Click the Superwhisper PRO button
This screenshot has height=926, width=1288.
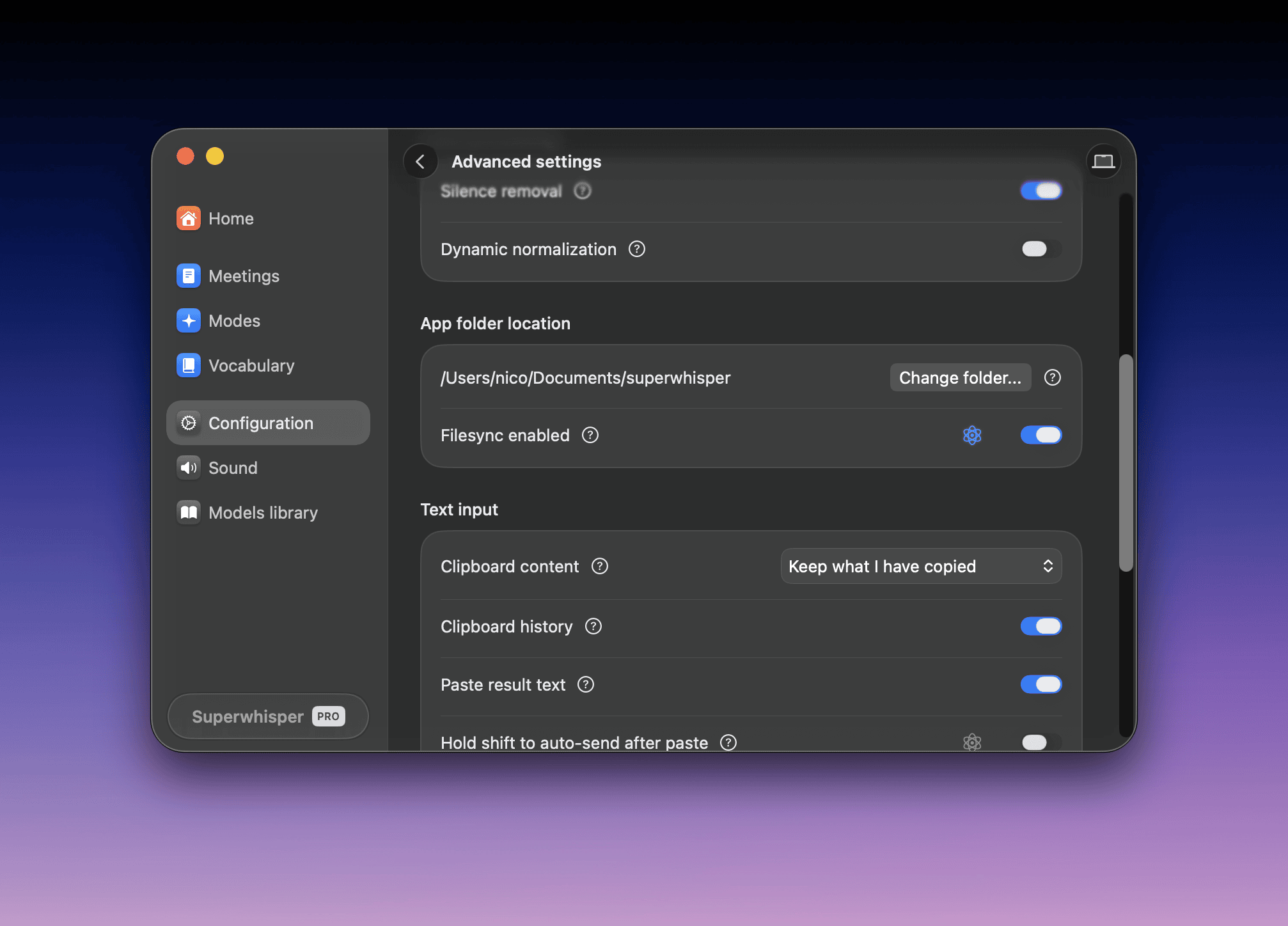click(x=268, y=716)
